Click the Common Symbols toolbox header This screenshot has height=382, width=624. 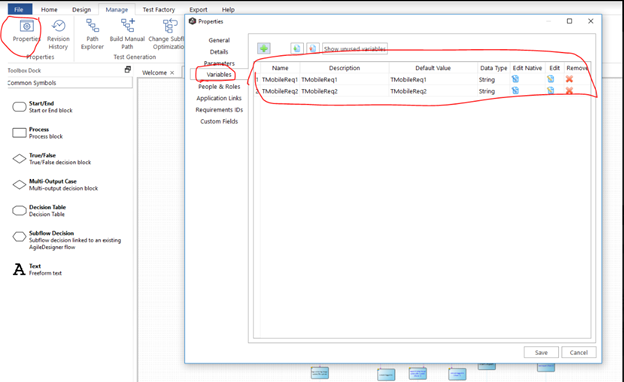pos(70,83)
